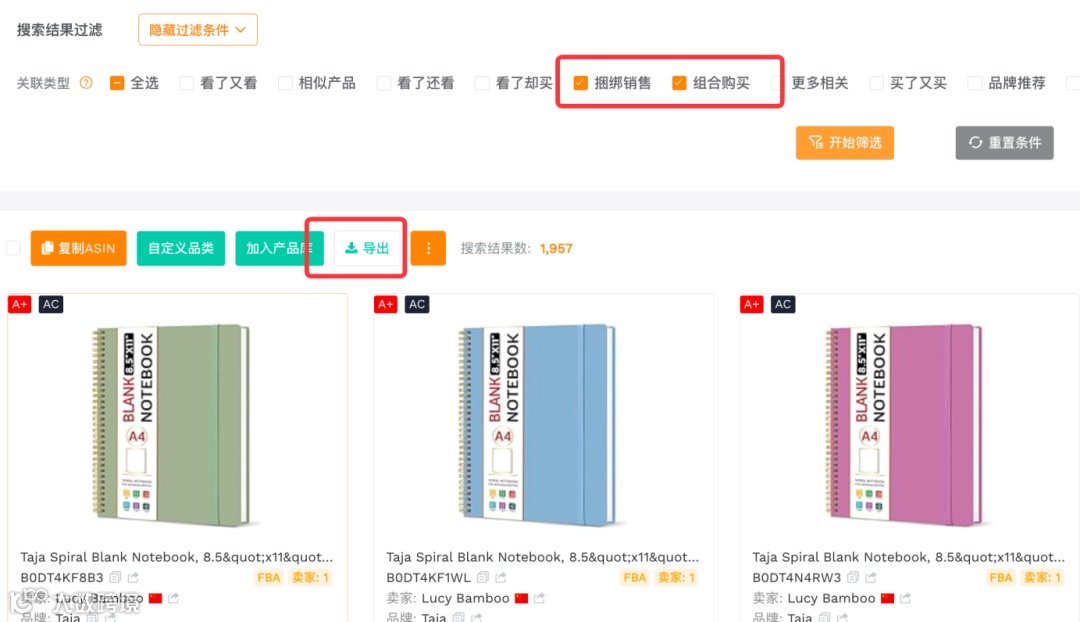Click the help icon beside 关联类型
The image size is (1080, 622).
[x=86, y=83]
